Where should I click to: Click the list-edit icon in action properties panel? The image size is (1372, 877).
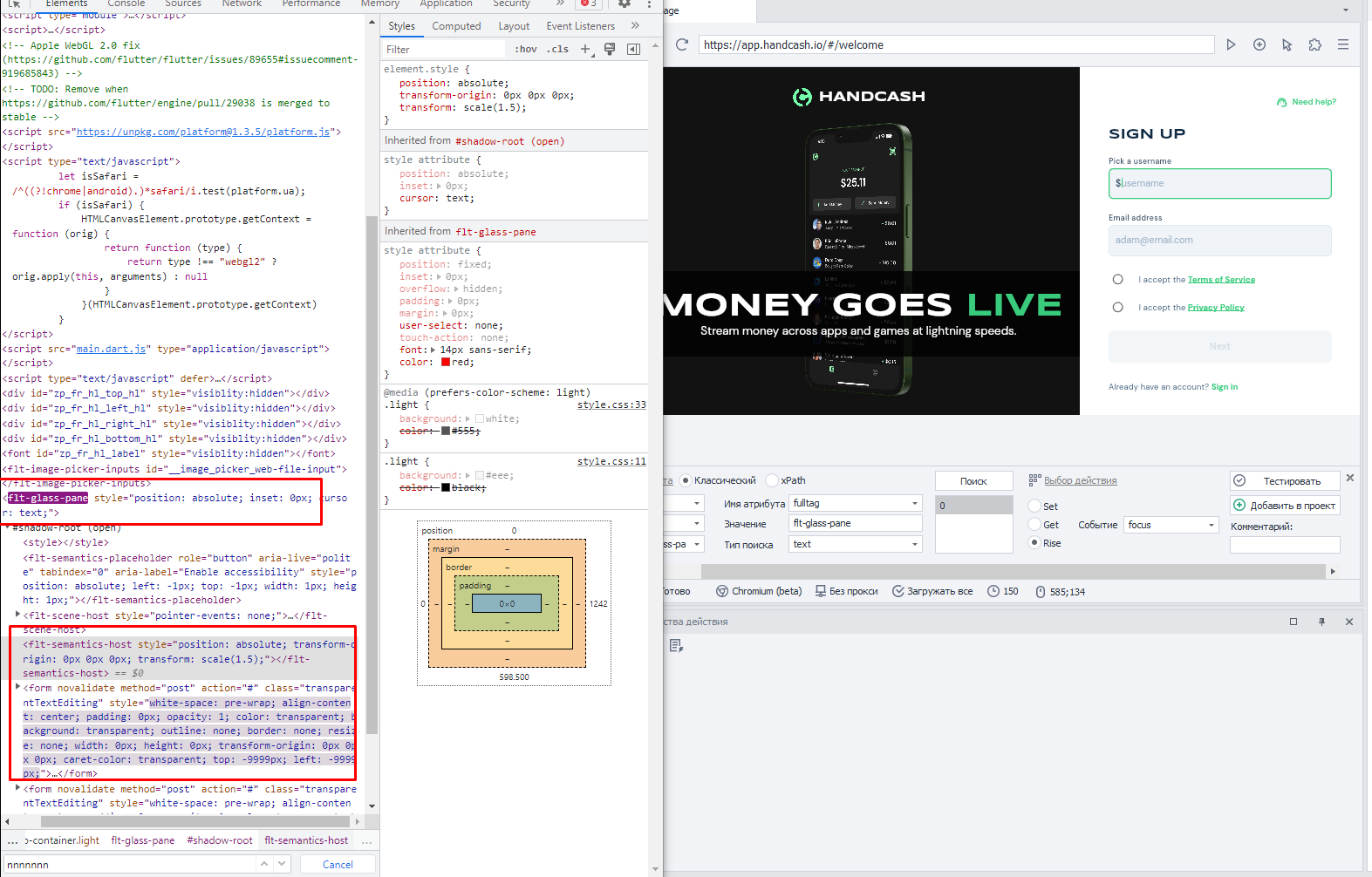[676, 646]
